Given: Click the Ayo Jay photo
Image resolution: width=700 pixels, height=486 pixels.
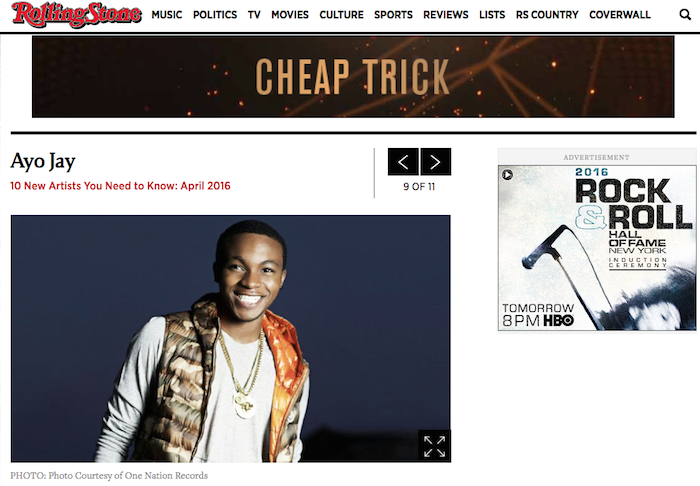Looking at the screenshot, I should (231, 339).
